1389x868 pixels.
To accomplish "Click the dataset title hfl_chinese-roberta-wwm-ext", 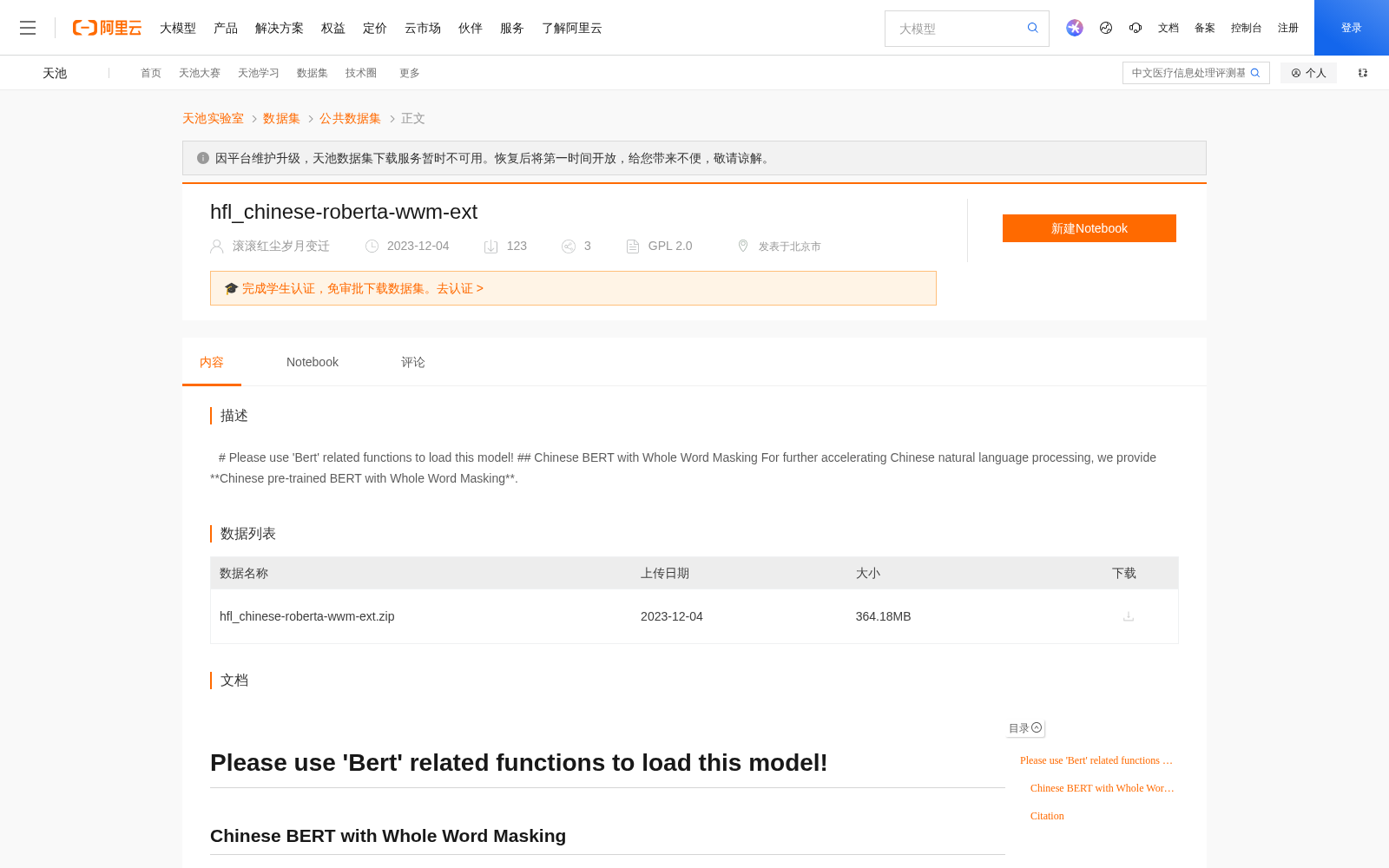I will click(344, 212).
